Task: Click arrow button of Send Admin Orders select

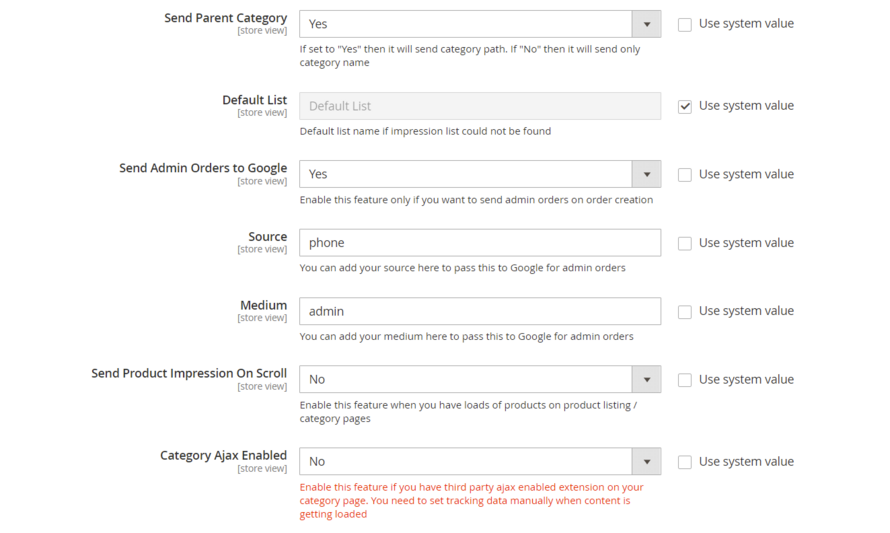Action: coord(646,174)
